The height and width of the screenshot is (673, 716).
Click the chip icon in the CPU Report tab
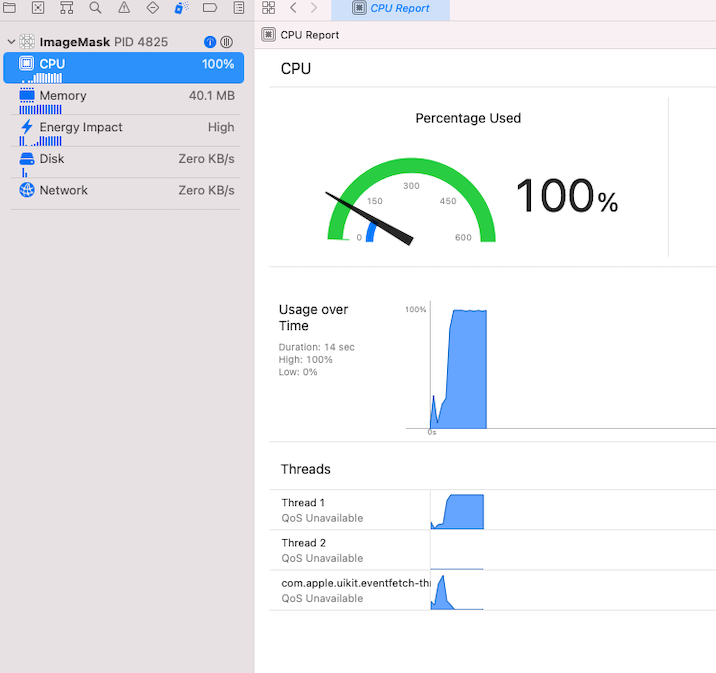point(359,8)
